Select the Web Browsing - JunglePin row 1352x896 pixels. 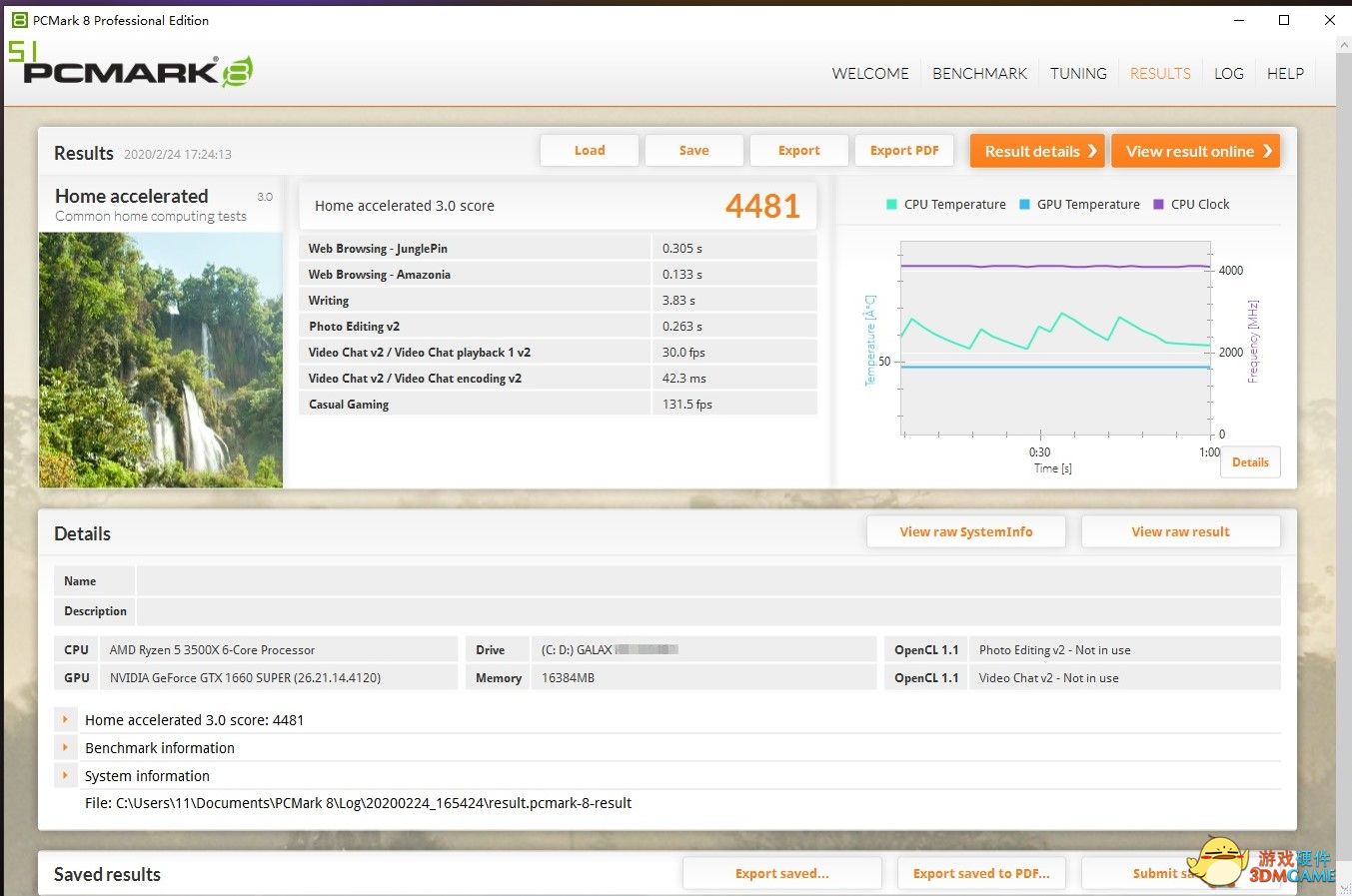558,248
